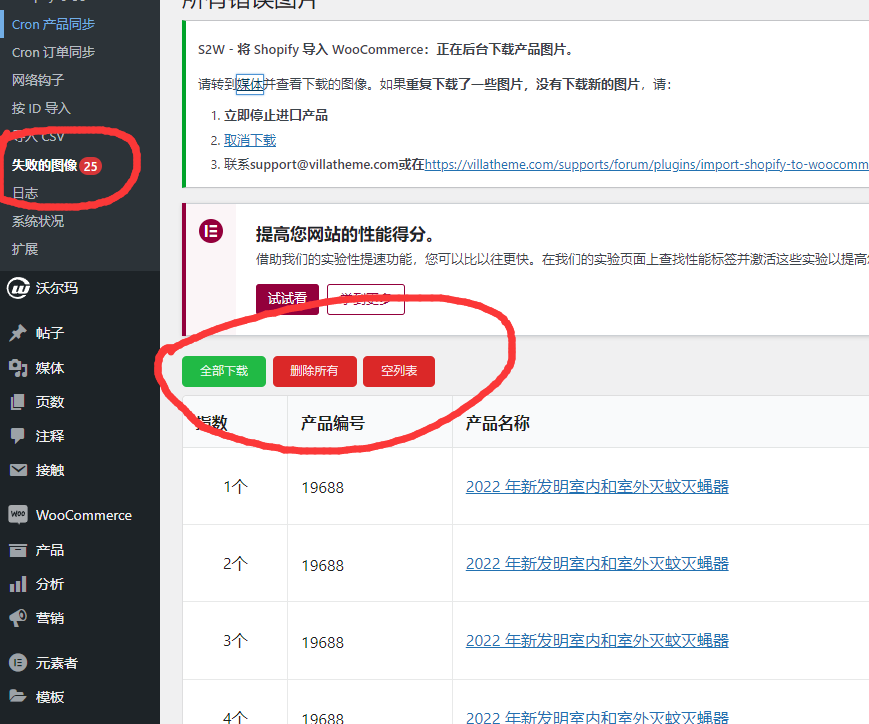
Task: Open the 注释 menu label
Action: [x=50, y=436]
